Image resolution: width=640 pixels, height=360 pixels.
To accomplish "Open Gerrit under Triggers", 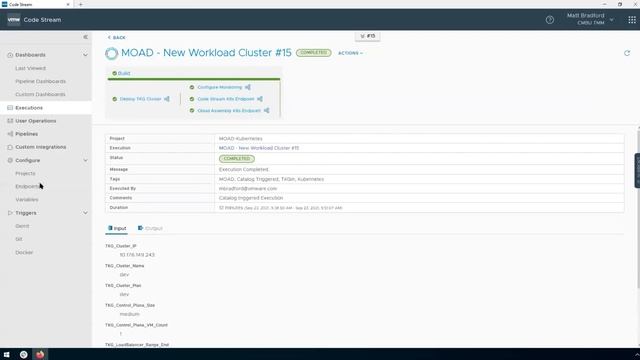I will 22,226.
